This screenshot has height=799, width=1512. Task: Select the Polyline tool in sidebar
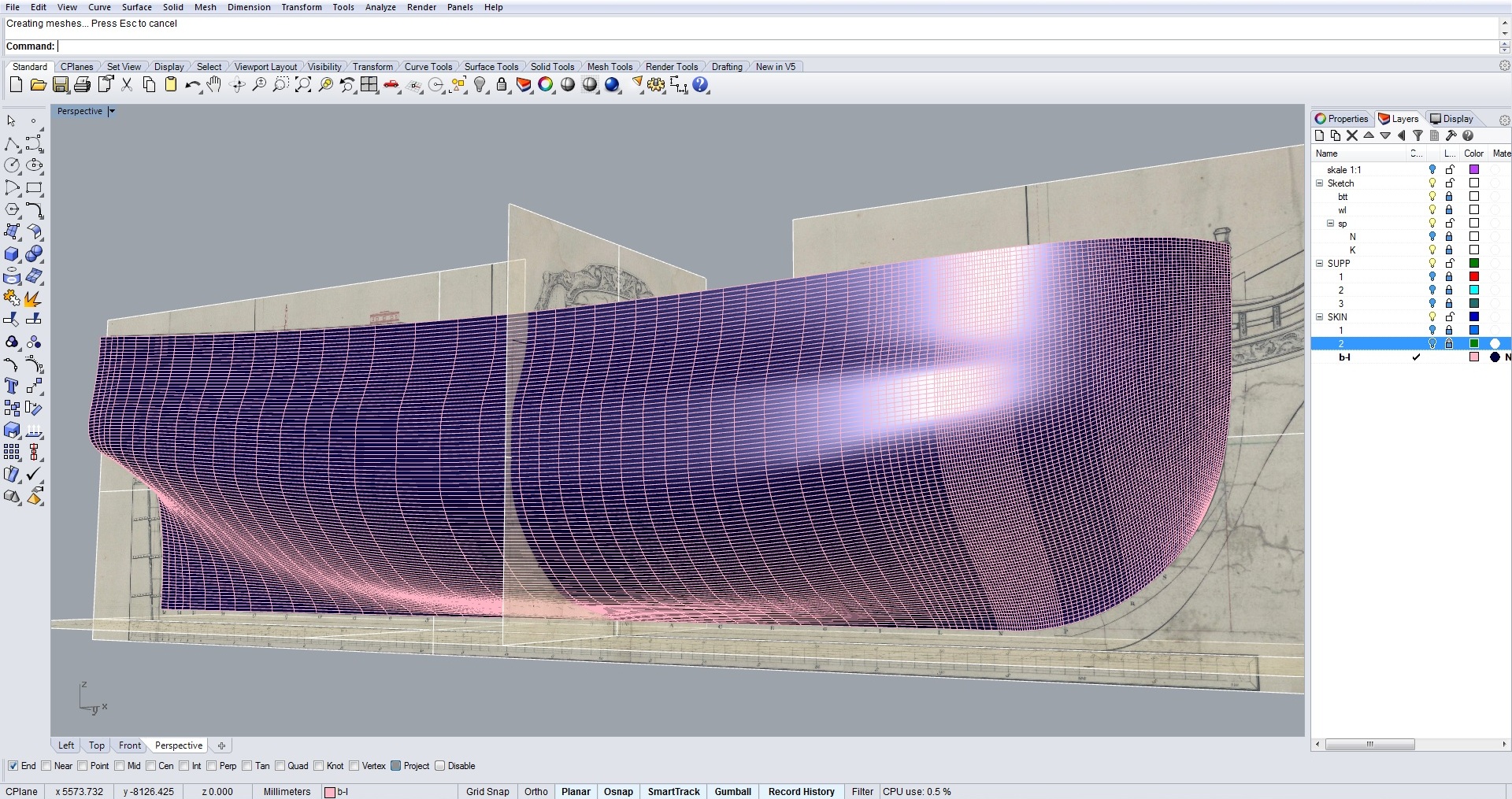tap(12, 144)
